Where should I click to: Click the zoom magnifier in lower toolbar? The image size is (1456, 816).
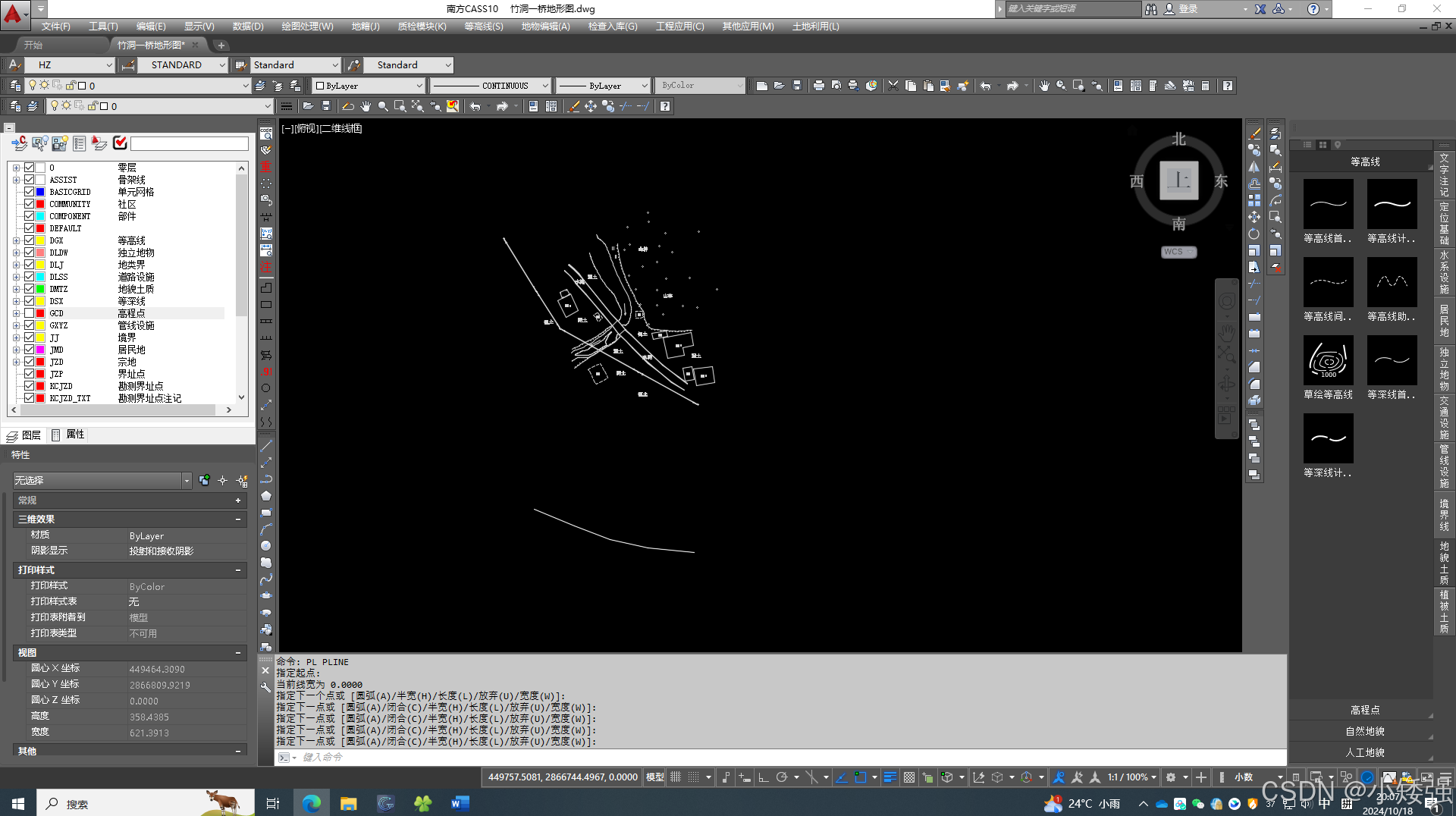(x=383, y=106)
